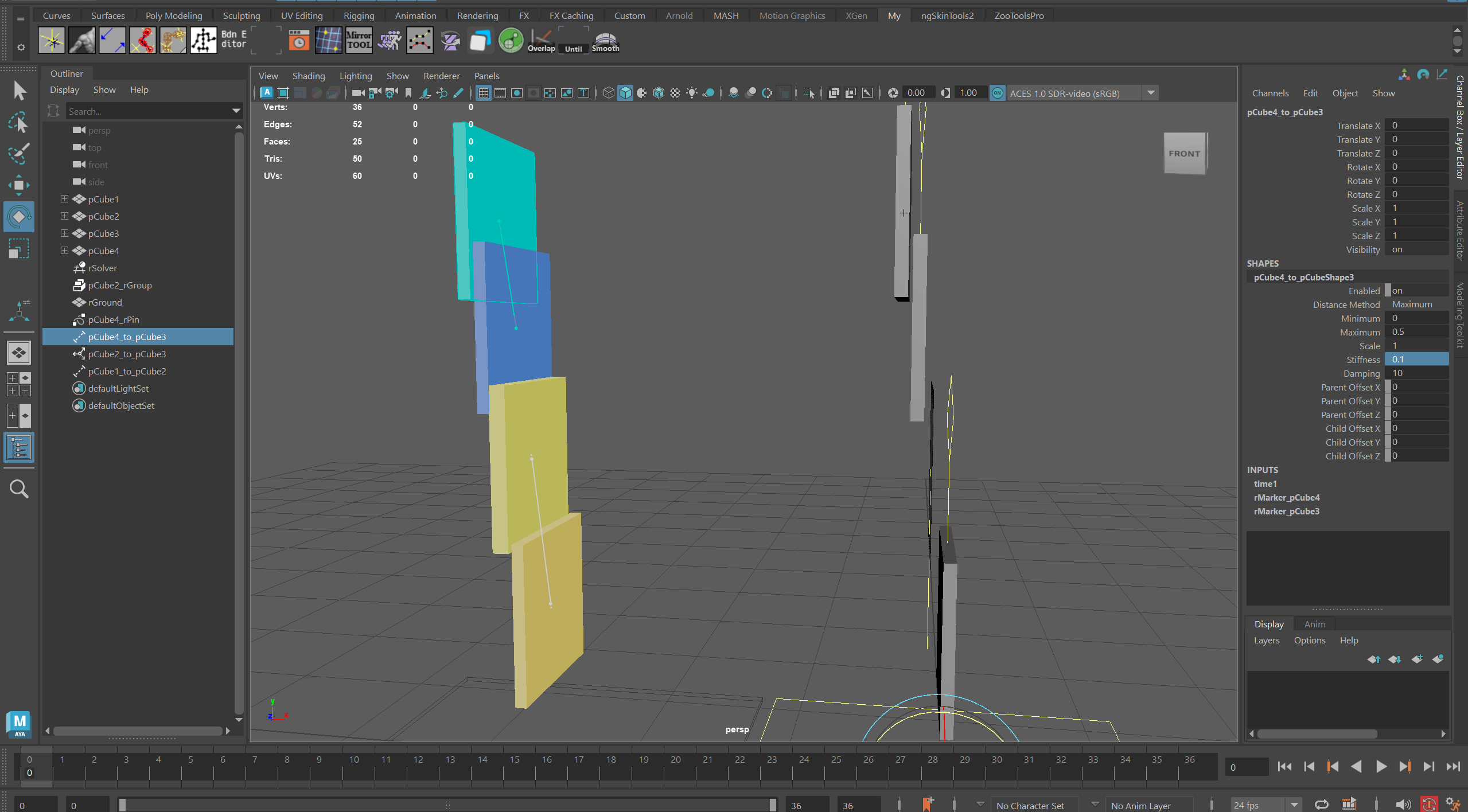Image resolution: width=1468 pixels, height=812 pixels.
Task: Open the Lighting viewport menu
Action: point(355,76)
